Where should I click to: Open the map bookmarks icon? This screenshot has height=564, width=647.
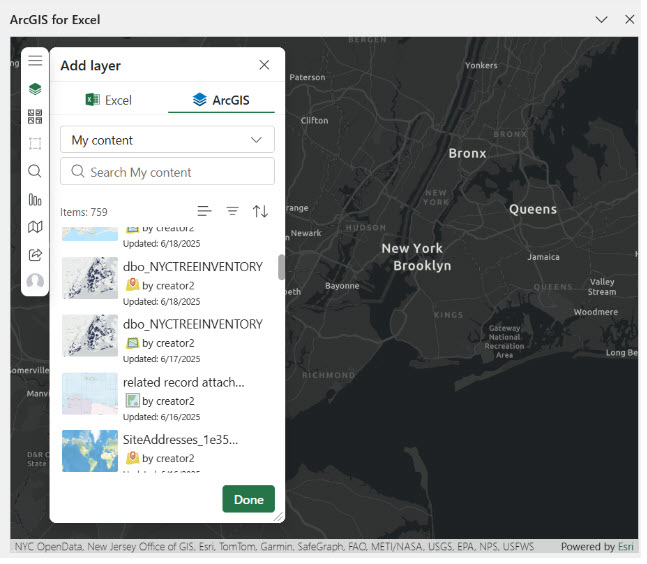(35, 227)
